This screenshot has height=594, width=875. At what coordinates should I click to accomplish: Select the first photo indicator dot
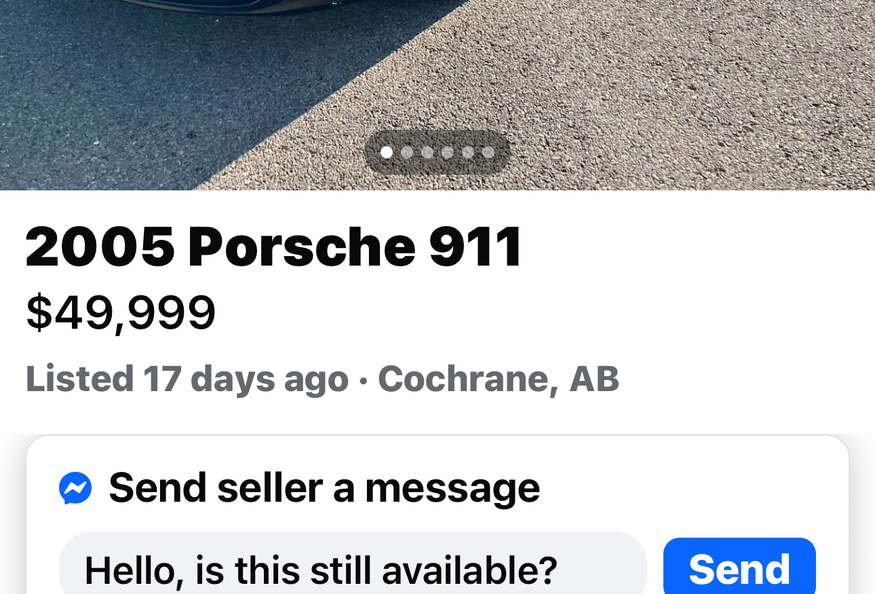coord(386,152)
